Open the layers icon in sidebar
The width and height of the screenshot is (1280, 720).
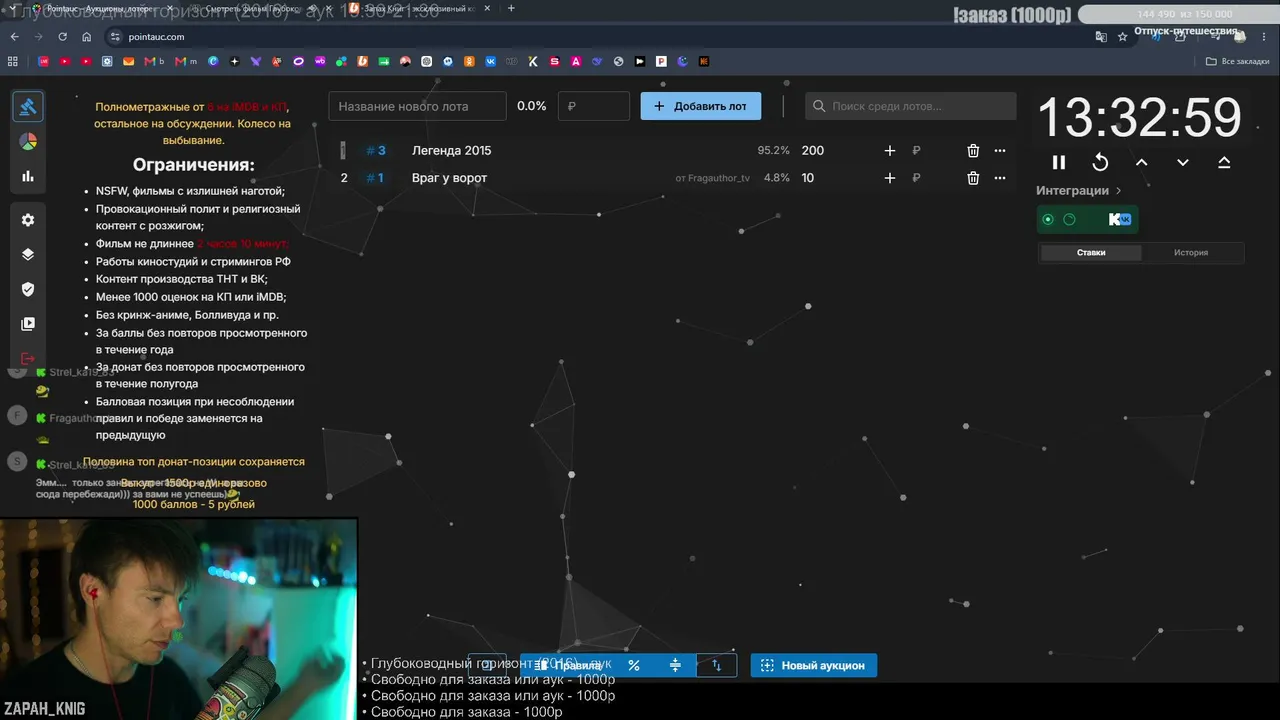pos(28,254)
